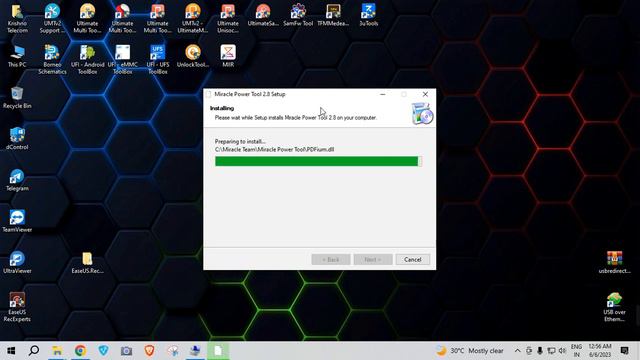The height and width of the screenshot is (360, 640).
Task: Launch the EaseUS RecExperts shortcut
Action: (x=17, y=307)
